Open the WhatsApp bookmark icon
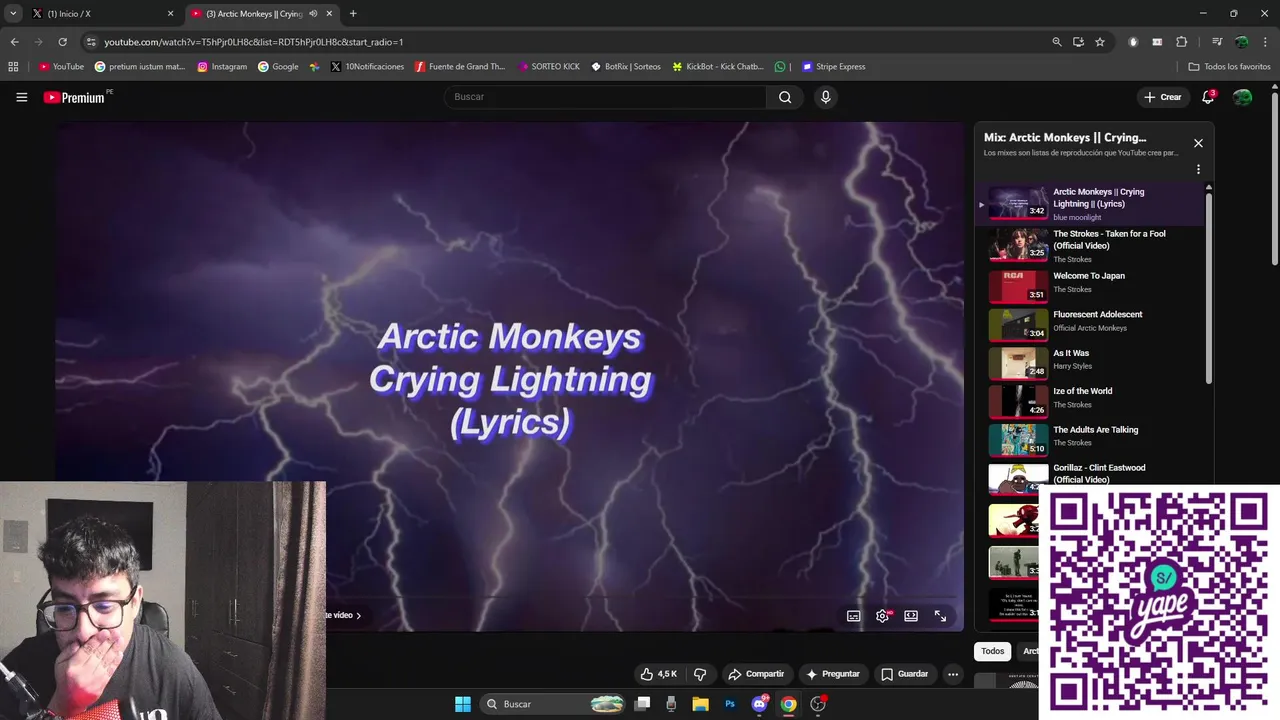Screen dimensions: 1280x720 (x=780, y=67)
